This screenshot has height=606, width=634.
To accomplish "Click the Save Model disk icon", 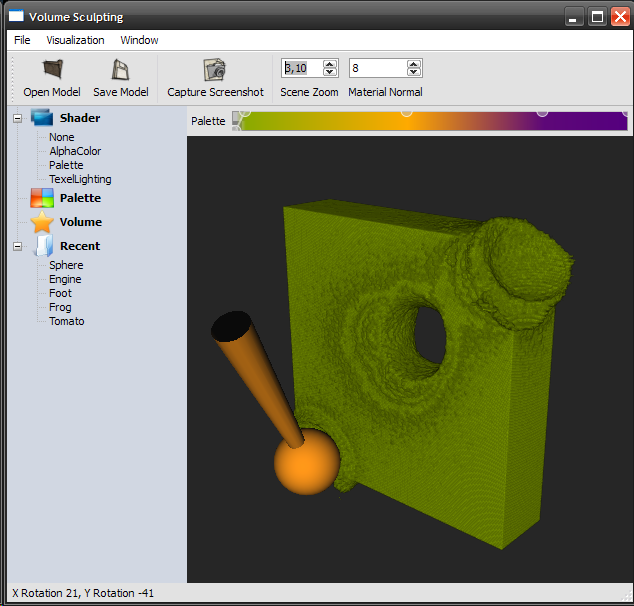I will (121, 70).
